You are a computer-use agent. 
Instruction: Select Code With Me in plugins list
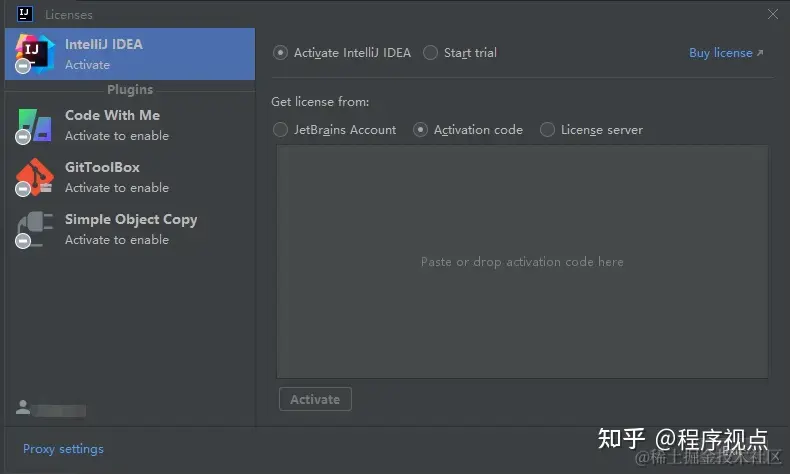point(130,125)
